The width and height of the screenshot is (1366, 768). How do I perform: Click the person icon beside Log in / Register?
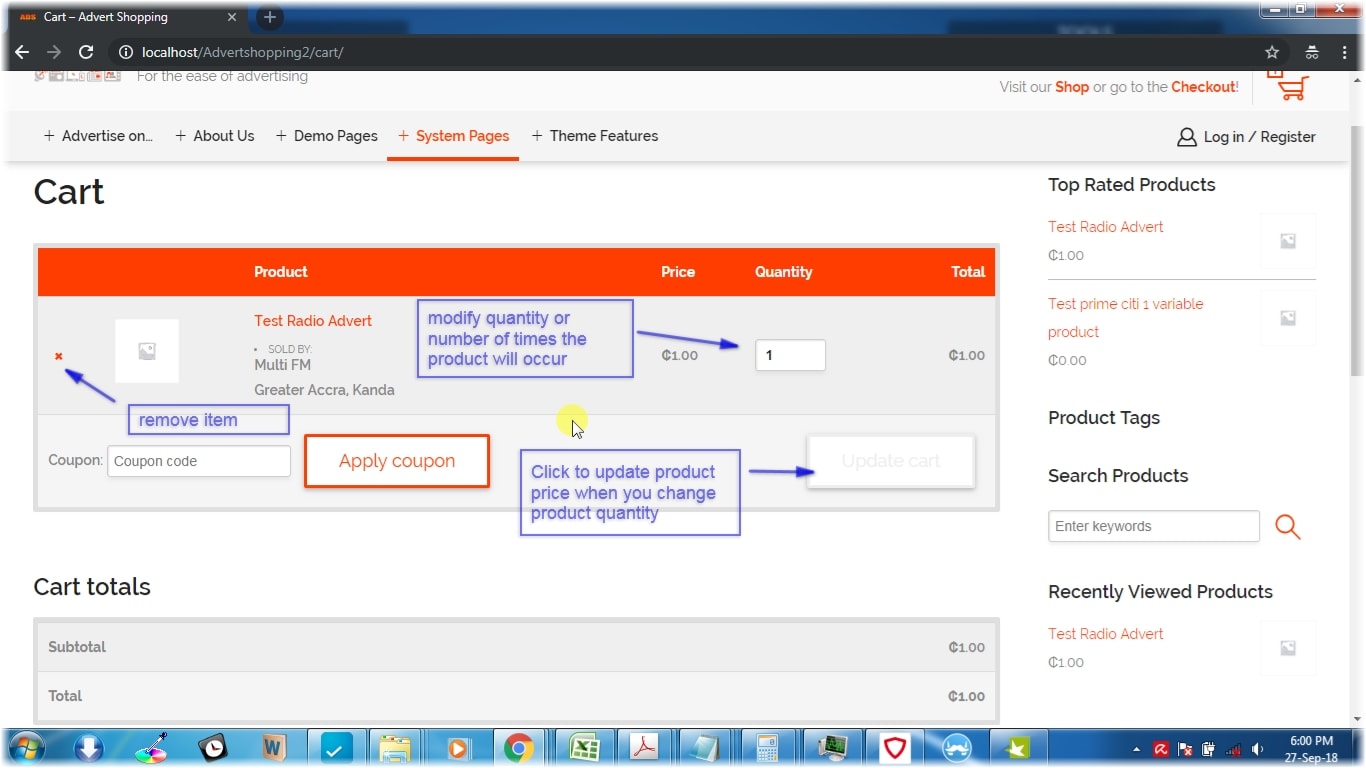pos(1186,137)
